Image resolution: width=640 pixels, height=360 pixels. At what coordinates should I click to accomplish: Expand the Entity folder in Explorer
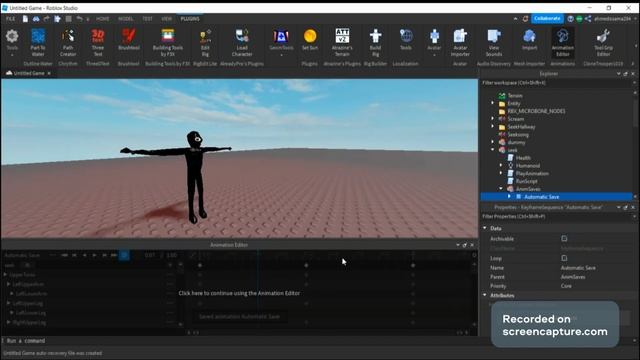tap(493, 103)
